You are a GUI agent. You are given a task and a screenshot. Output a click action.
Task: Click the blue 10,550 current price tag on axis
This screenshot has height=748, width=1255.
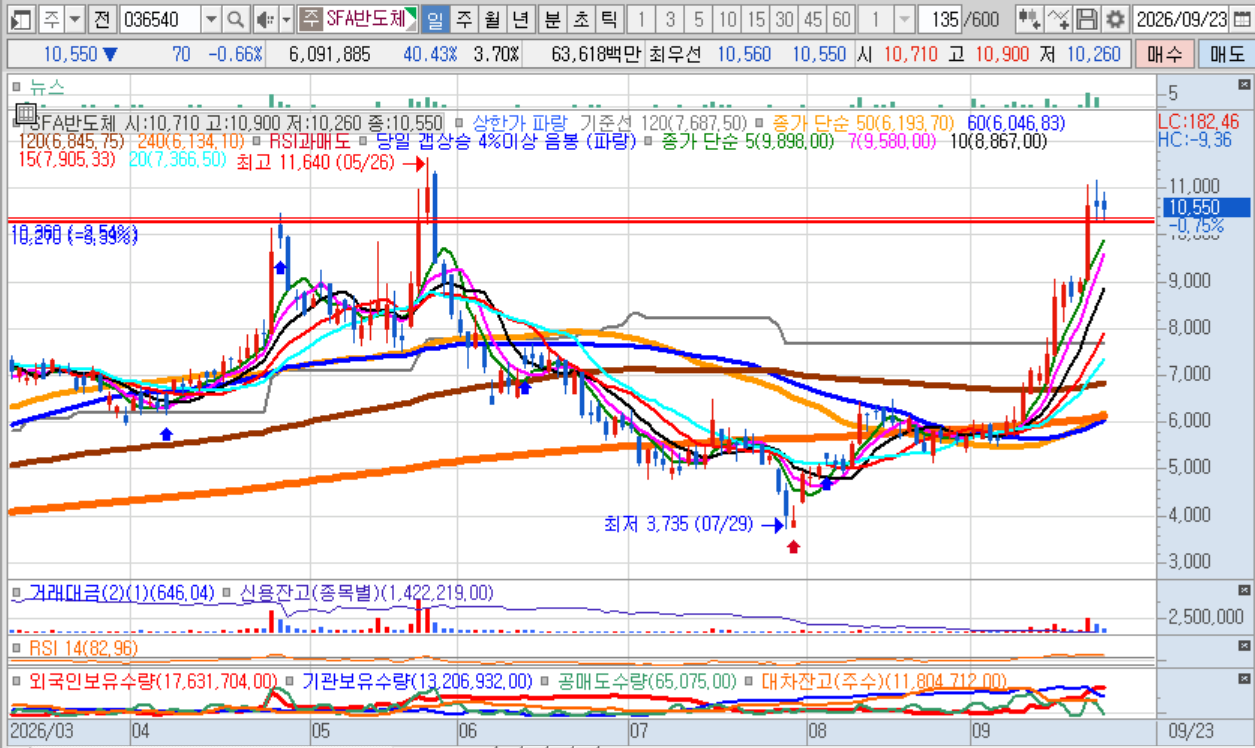point(1205,207)
